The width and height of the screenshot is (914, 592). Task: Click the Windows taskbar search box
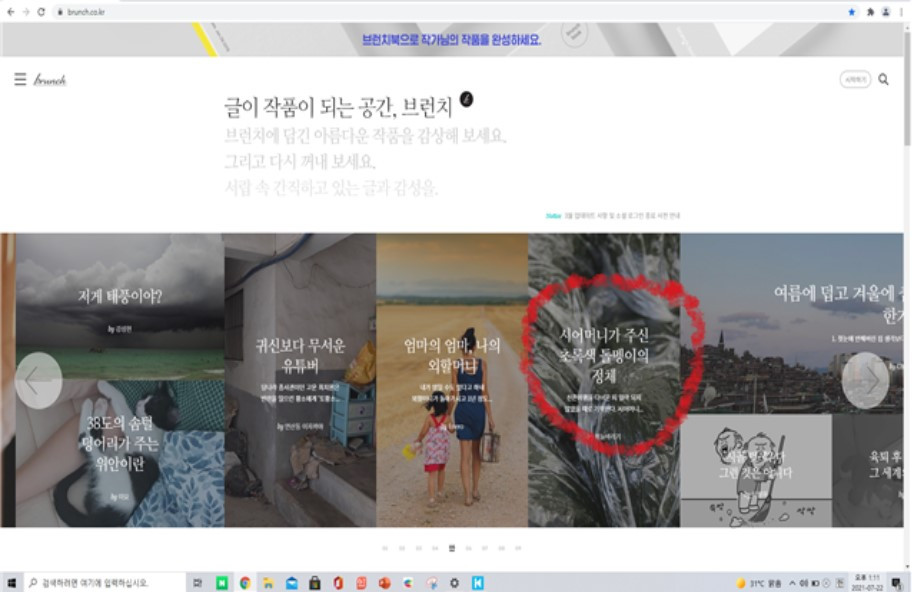click(105, 583)
